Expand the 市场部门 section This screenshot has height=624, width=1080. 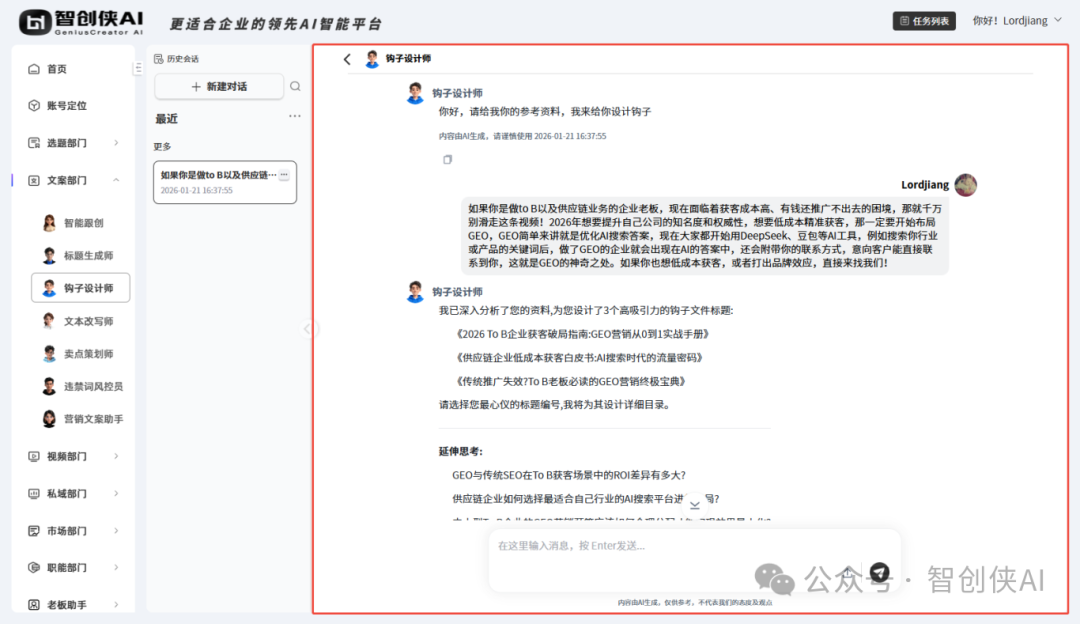coord(72,530)
